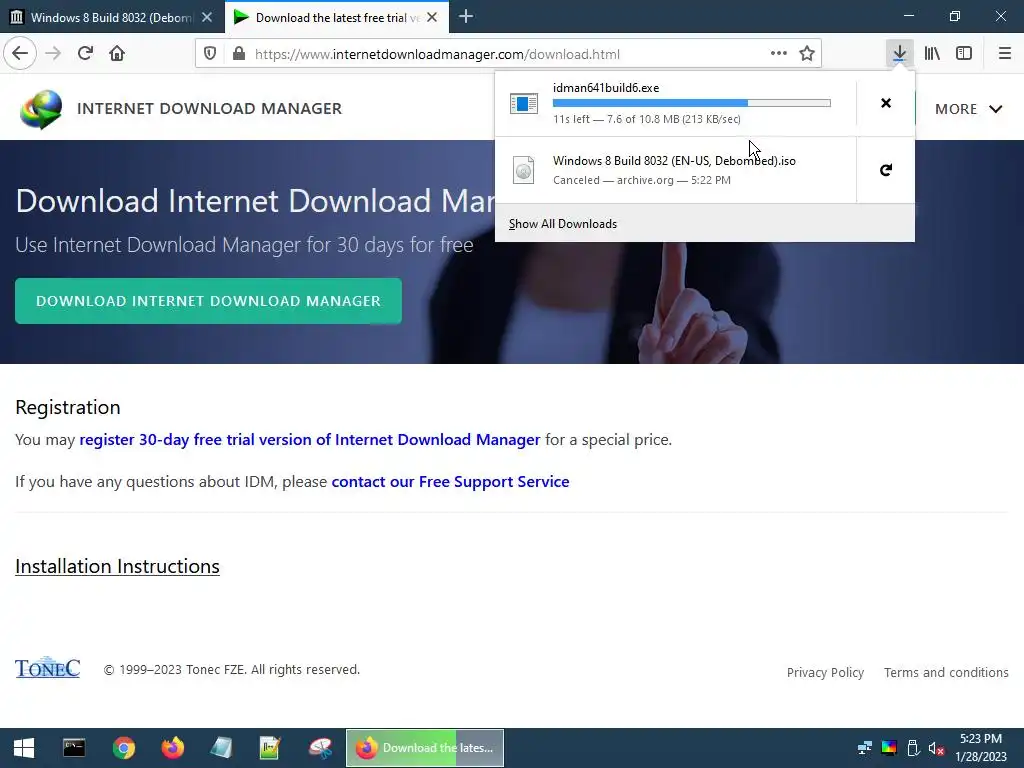
Task: Click 'Use Internet Download Manager for 30 days' subtitle
Action: (244, 245)
